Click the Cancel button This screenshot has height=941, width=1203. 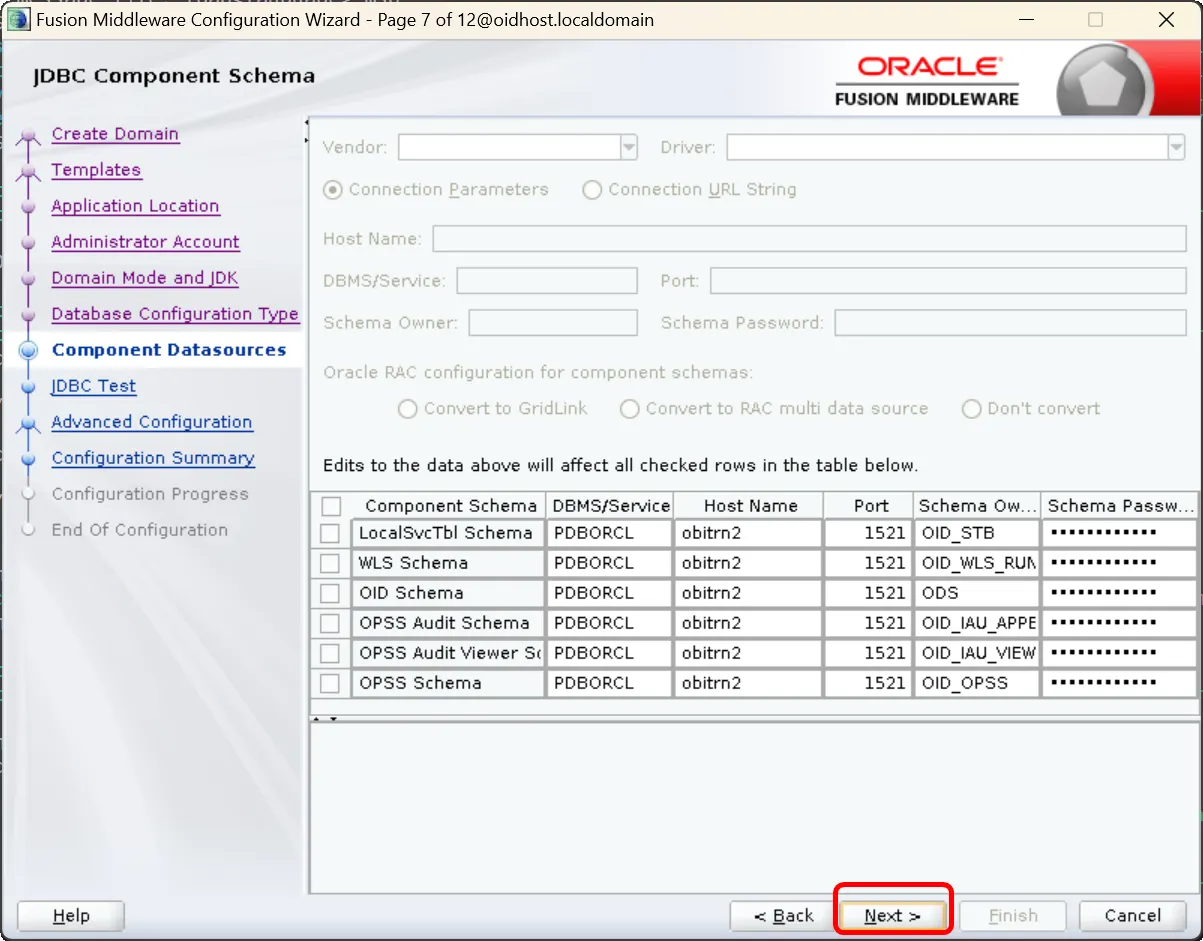(x=1133, y=916)
